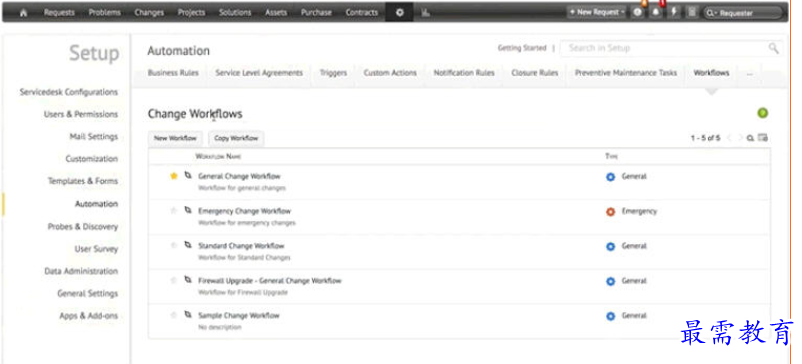Screen dimensions: 802x364
Task: Click the New Workflow button
Action: pos(175,138)
